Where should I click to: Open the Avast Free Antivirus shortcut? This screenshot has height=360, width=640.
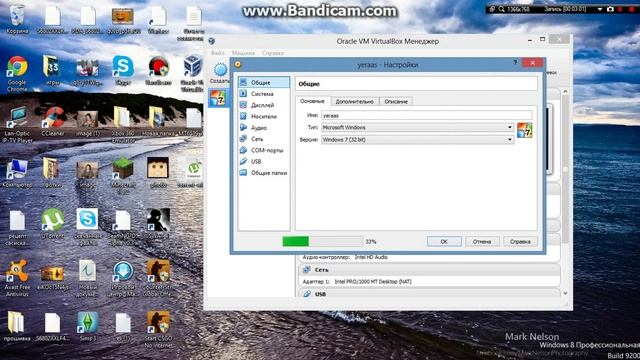coord(17,278)
